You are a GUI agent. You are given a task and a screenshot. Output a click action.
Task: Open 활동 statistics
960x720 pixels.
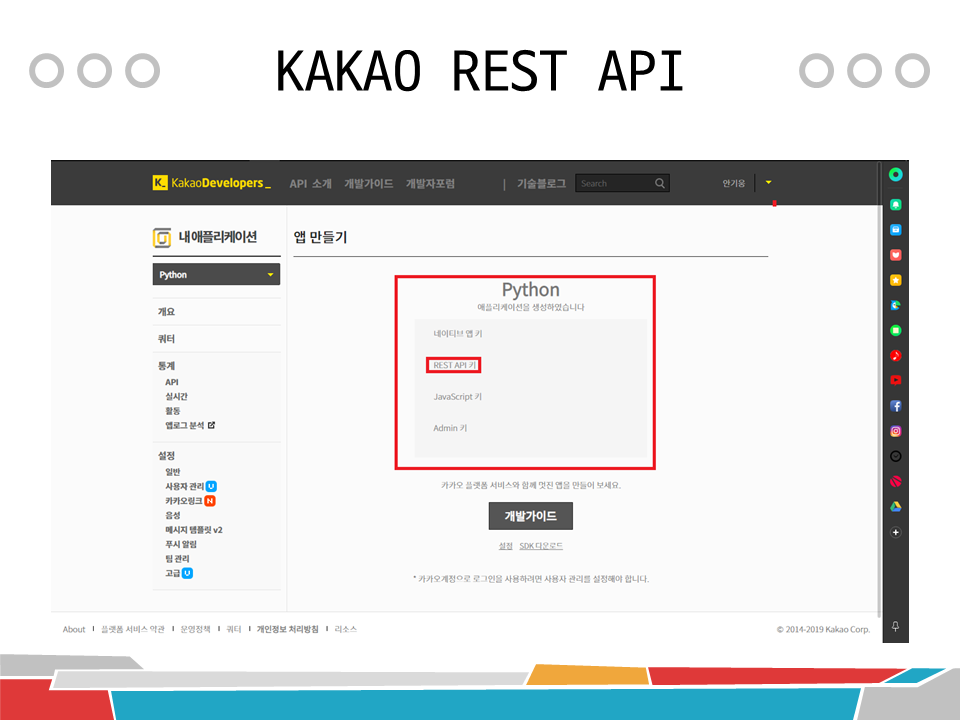[173, 411]
